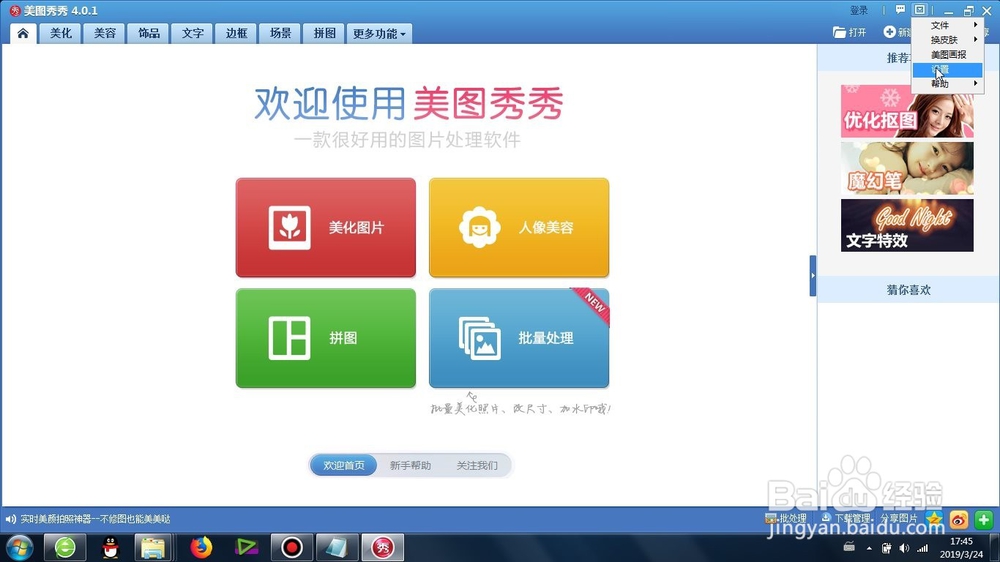Switch to 关注我们 pill tab
This screenshot has width=1000, height=562.
(x=477, y=465)
